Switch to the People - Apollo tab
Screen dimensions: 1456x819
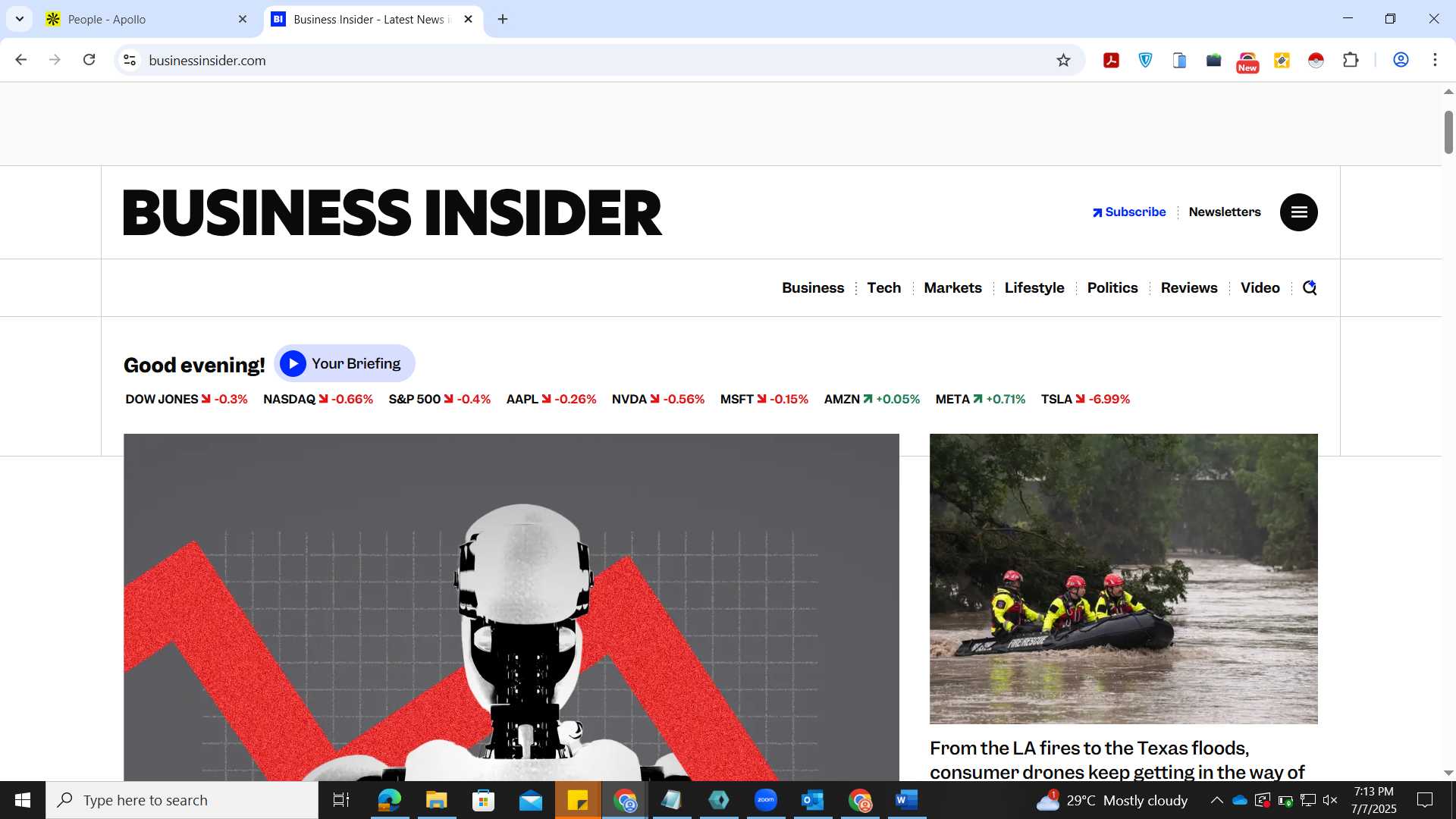[147, 20]
